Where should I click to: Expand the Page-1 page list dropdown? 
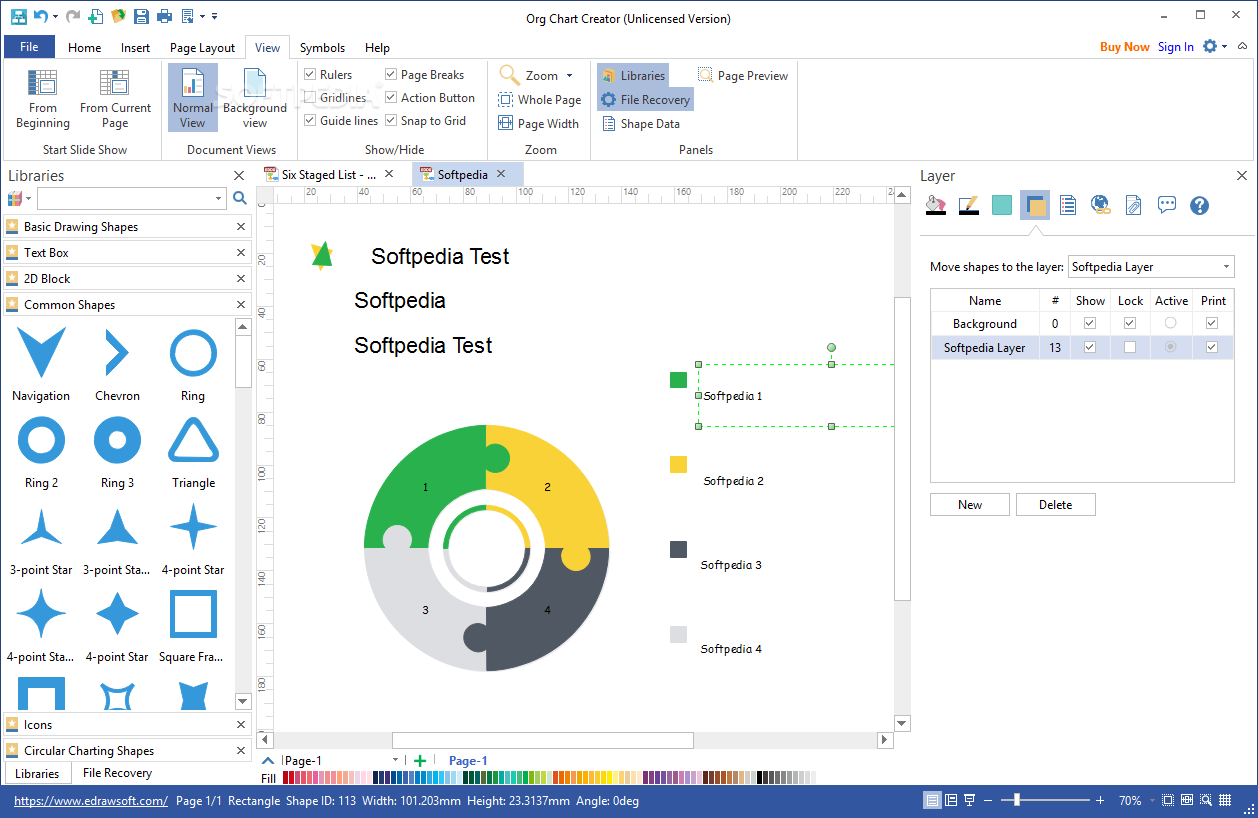[x=396, y=761]
